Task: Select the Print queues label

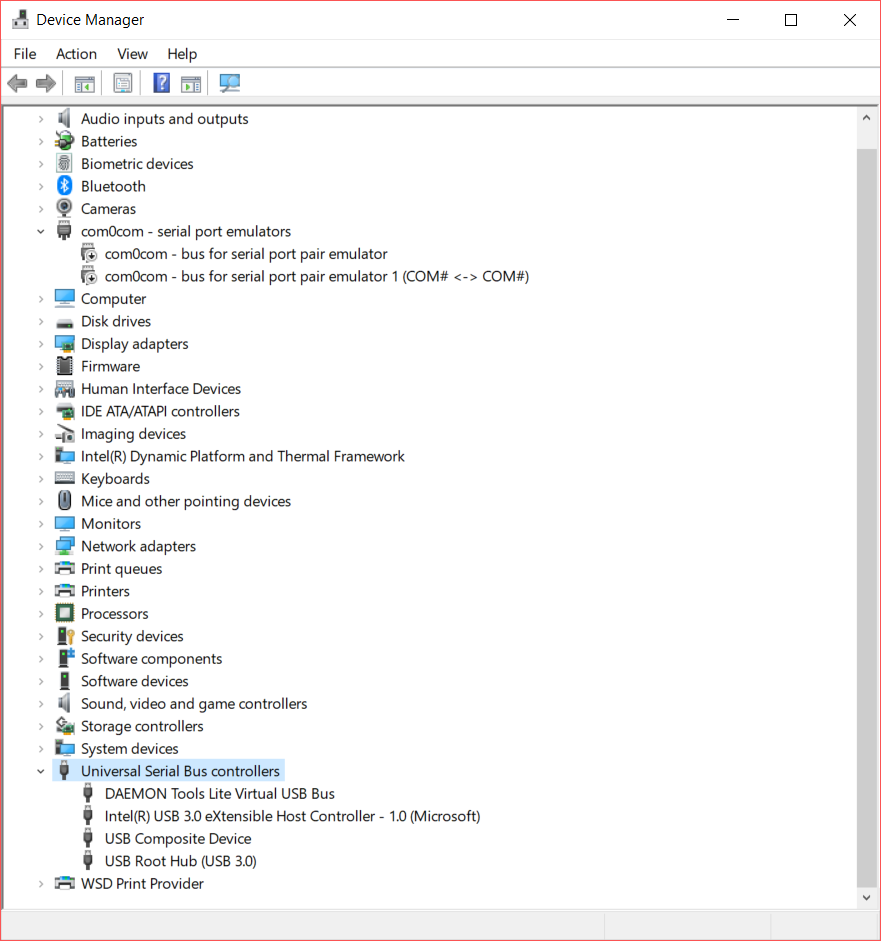Action: click(121, 568)
